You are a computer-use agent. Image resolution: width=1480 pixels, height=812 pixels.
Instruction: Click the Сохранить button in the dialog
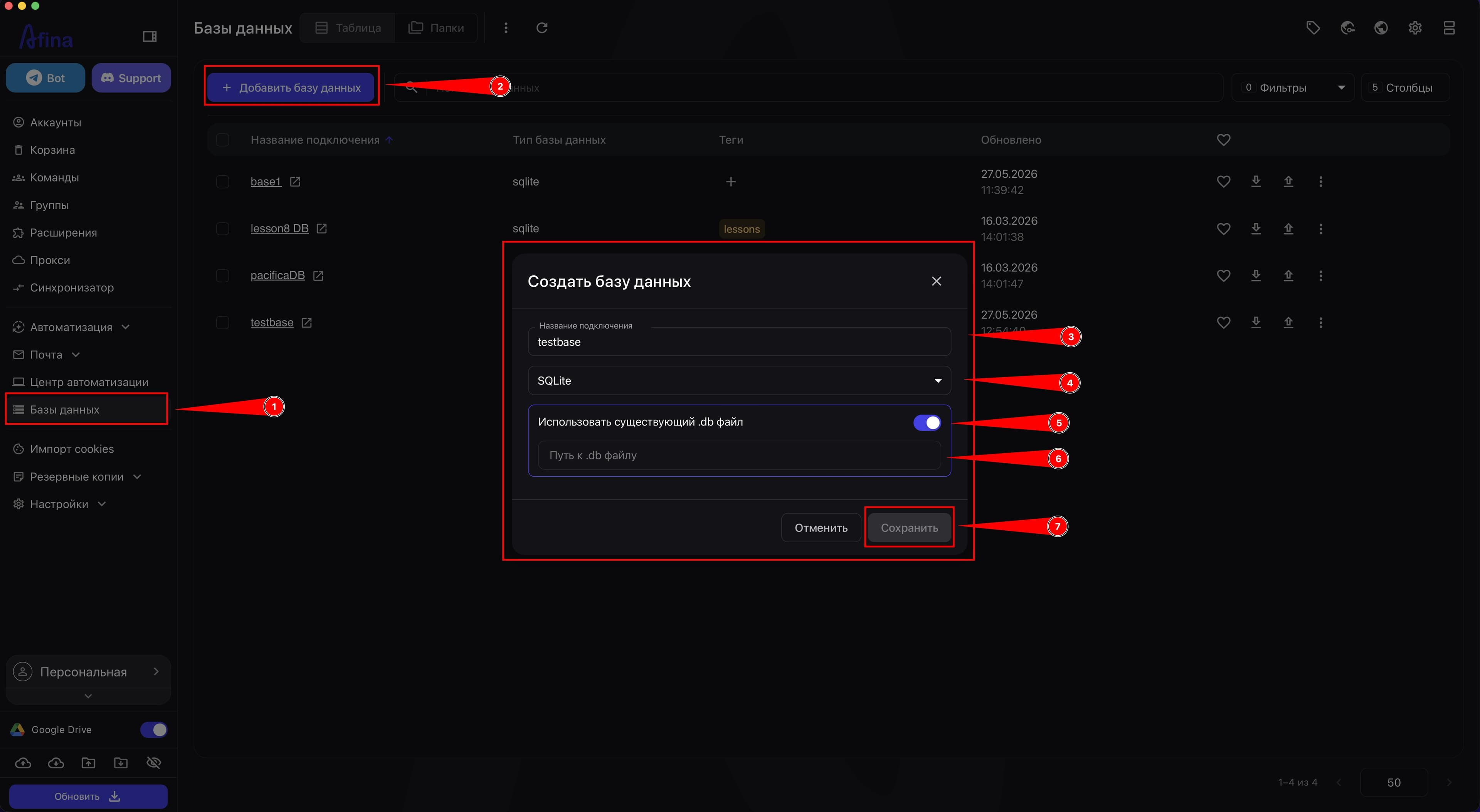point(909,528)
